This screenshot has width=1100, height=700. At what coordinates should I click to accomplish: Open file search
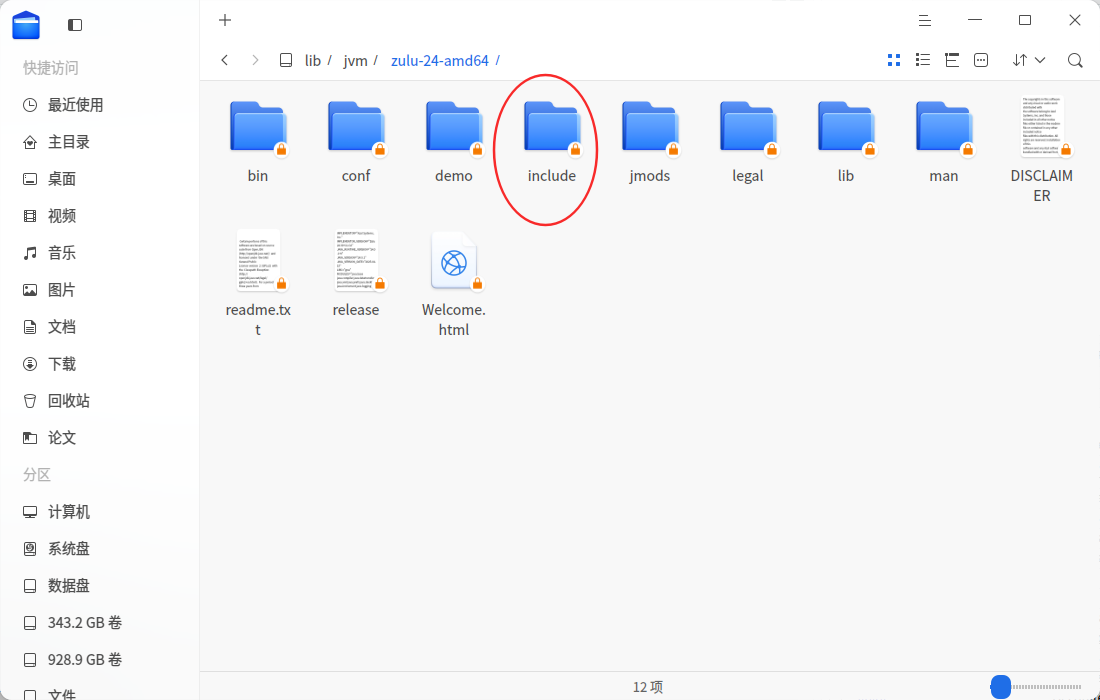[1075, 60]
